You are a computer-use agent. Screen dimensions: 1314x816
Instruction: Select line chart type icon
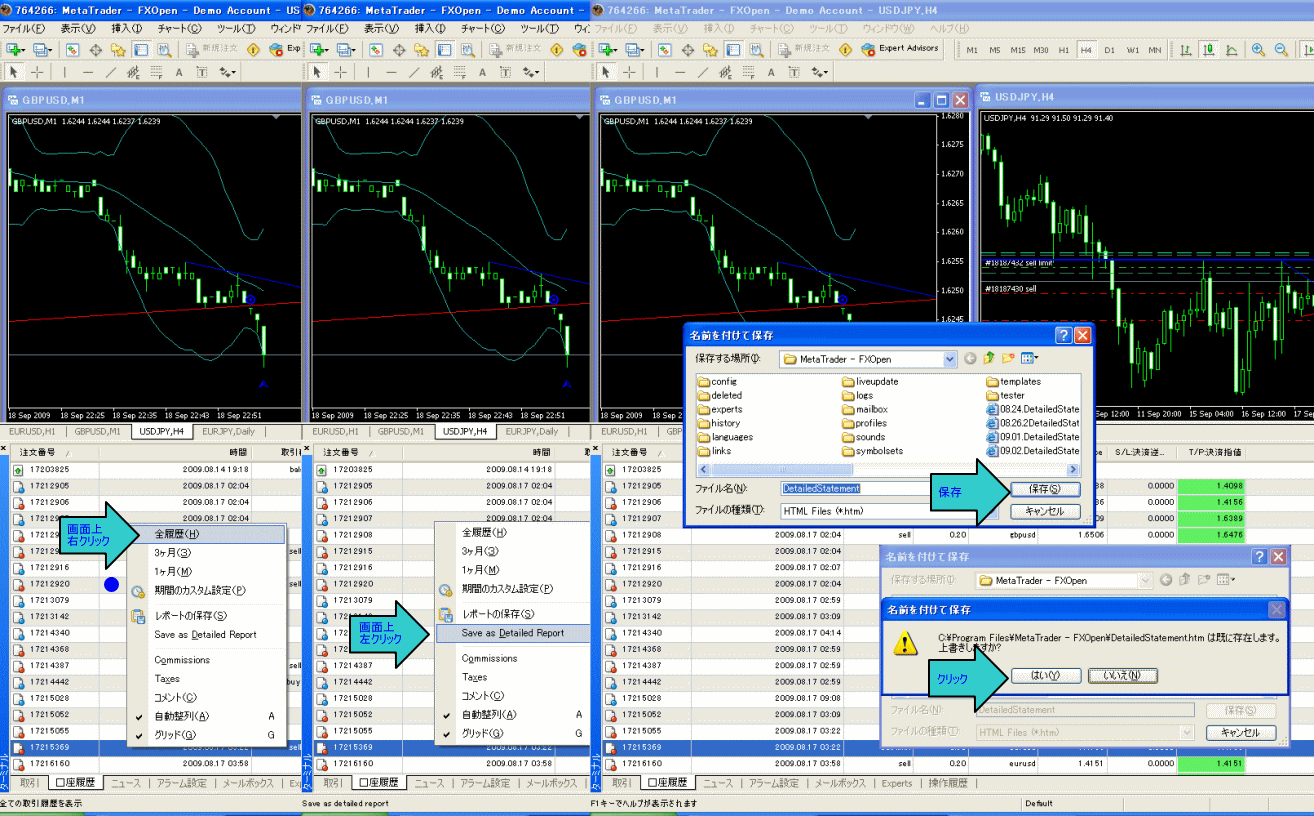(1231, 49)
